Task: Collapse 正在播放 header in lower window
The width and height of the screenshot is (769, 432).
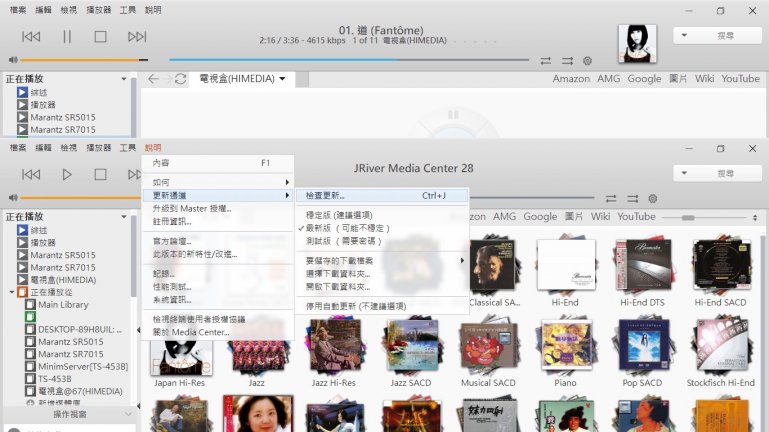Action: [x=124, y=217]
